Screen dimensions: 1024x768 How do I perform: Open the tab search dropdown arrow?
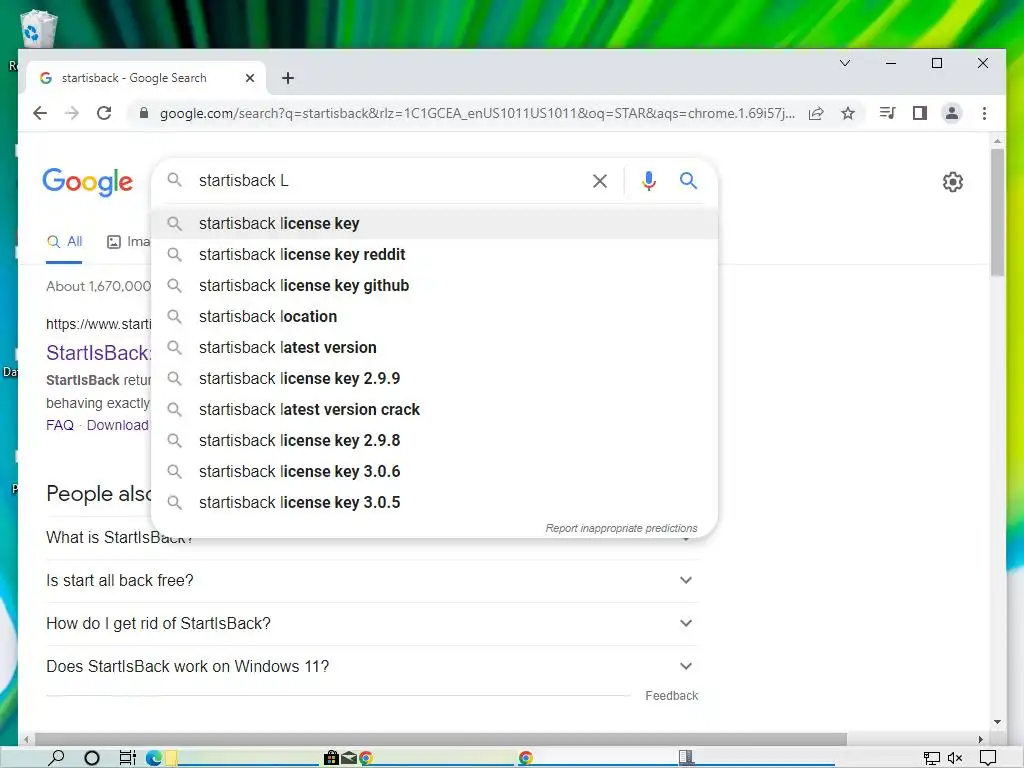click(844, 63)
